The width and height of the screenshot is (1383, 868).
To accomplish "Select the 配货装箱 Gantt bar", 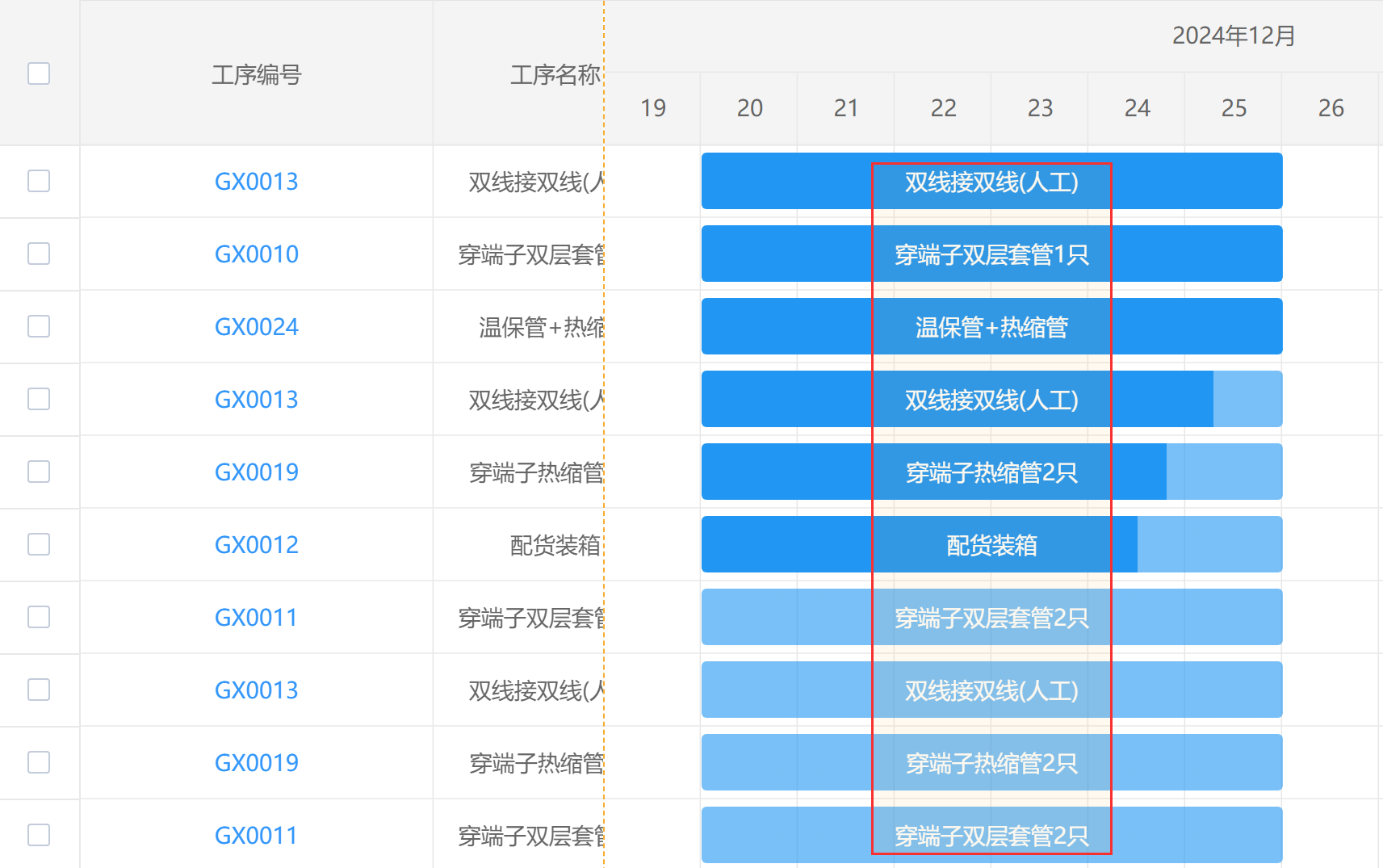I will pos(991,544).
